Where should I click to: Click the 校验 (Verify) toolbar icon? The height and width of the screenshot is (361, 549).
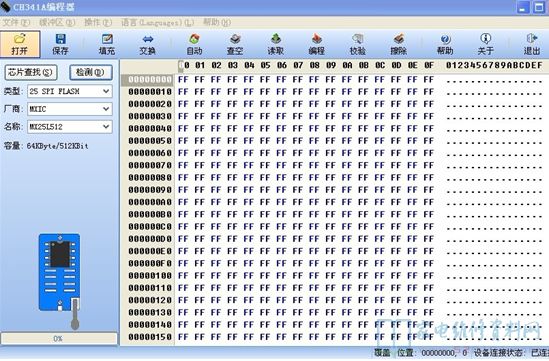(x=357, y=44)
